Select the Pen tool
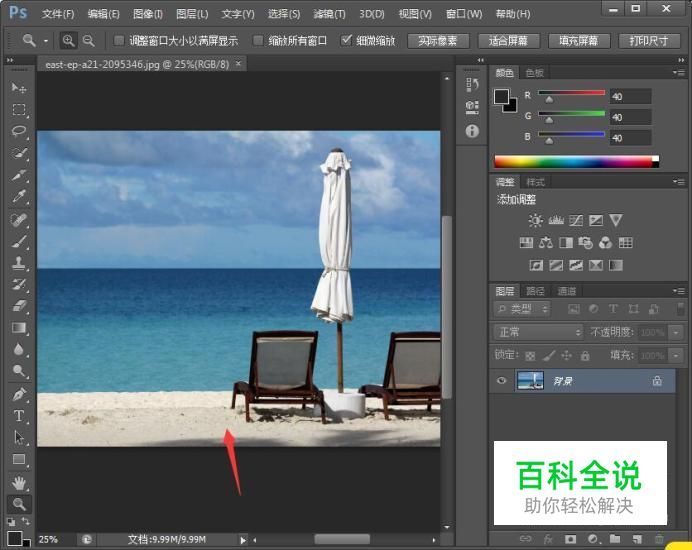Screen dimensions: 692x550 click(19, 394)
